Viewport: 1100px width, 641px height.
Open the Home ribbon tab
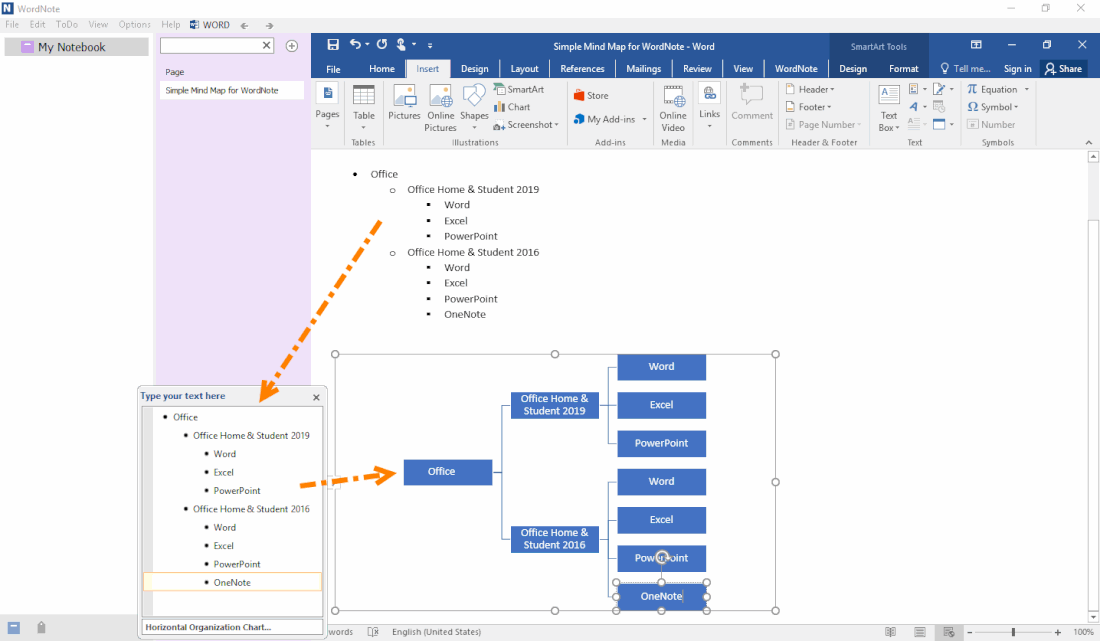coord(382,69)
